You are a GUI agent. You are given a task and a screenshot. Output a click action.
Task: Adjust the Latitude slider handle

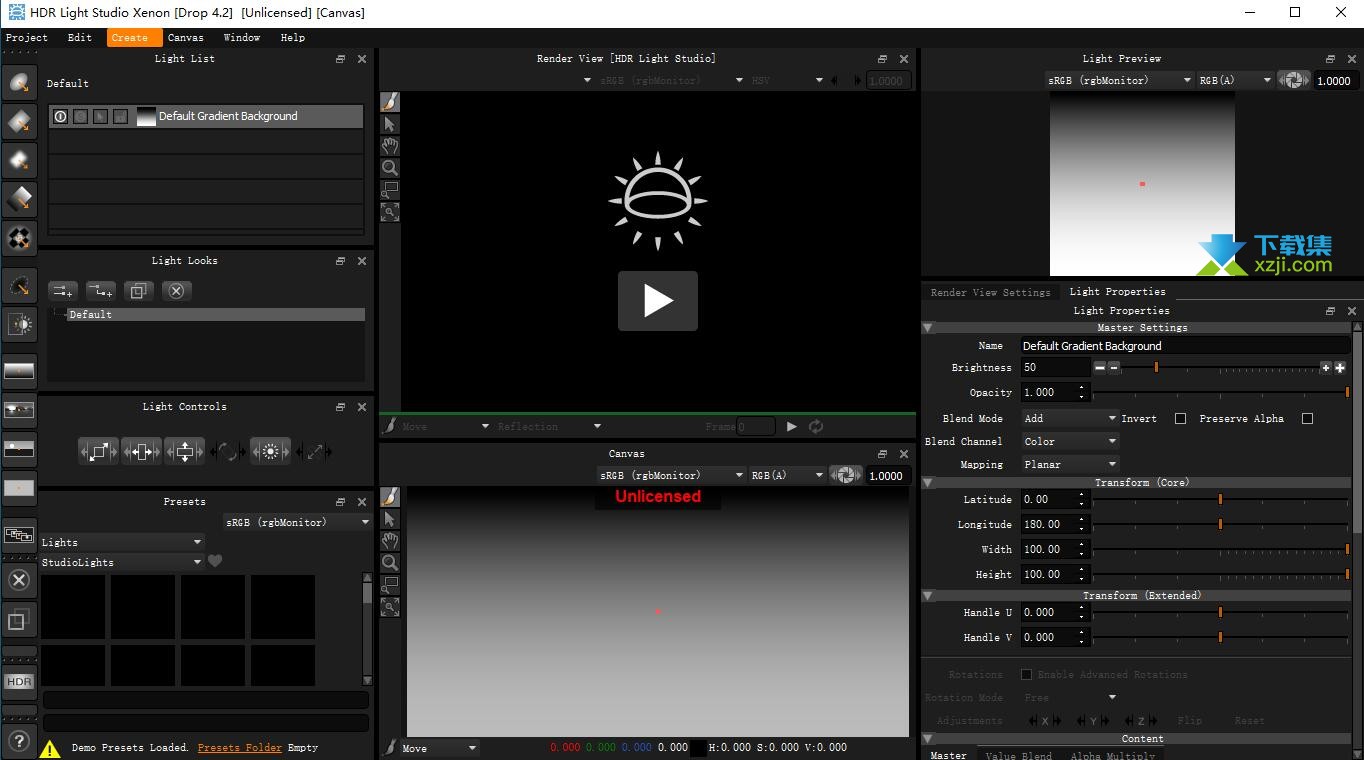click(1220, 499)
